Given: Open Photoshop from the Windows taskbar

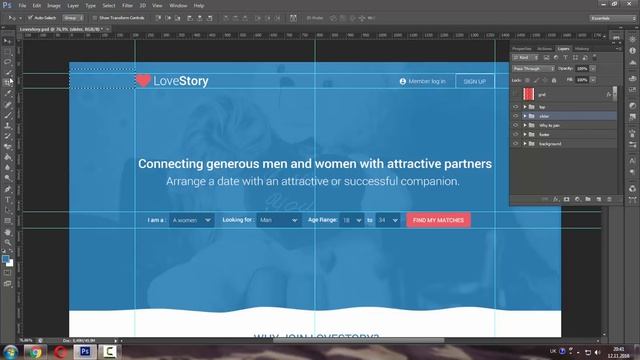Looking at the screenshot, I should [x=85, y=351].
